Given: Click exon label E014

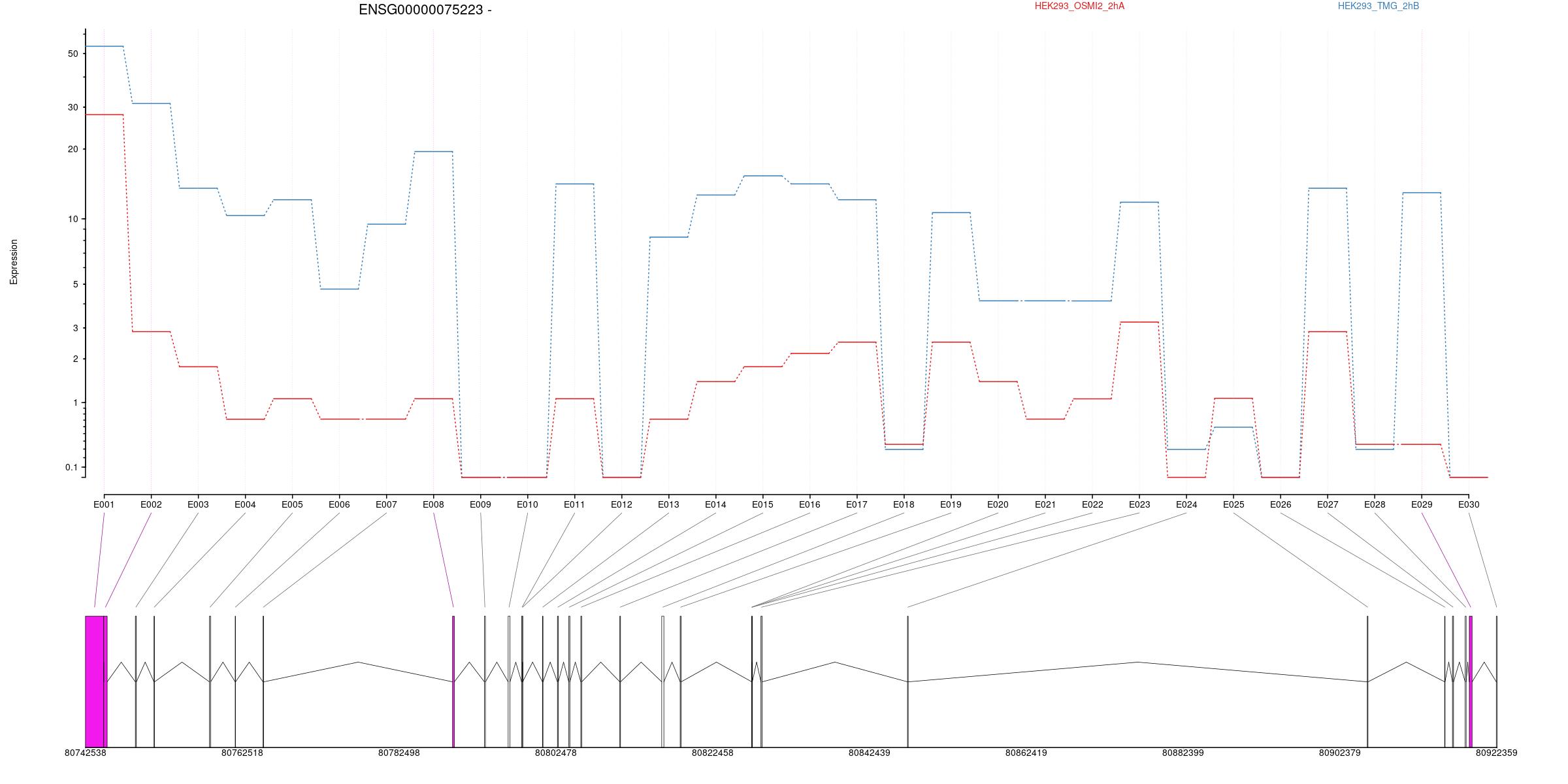Looking at the screenshot, I should [x=715, y=504].
